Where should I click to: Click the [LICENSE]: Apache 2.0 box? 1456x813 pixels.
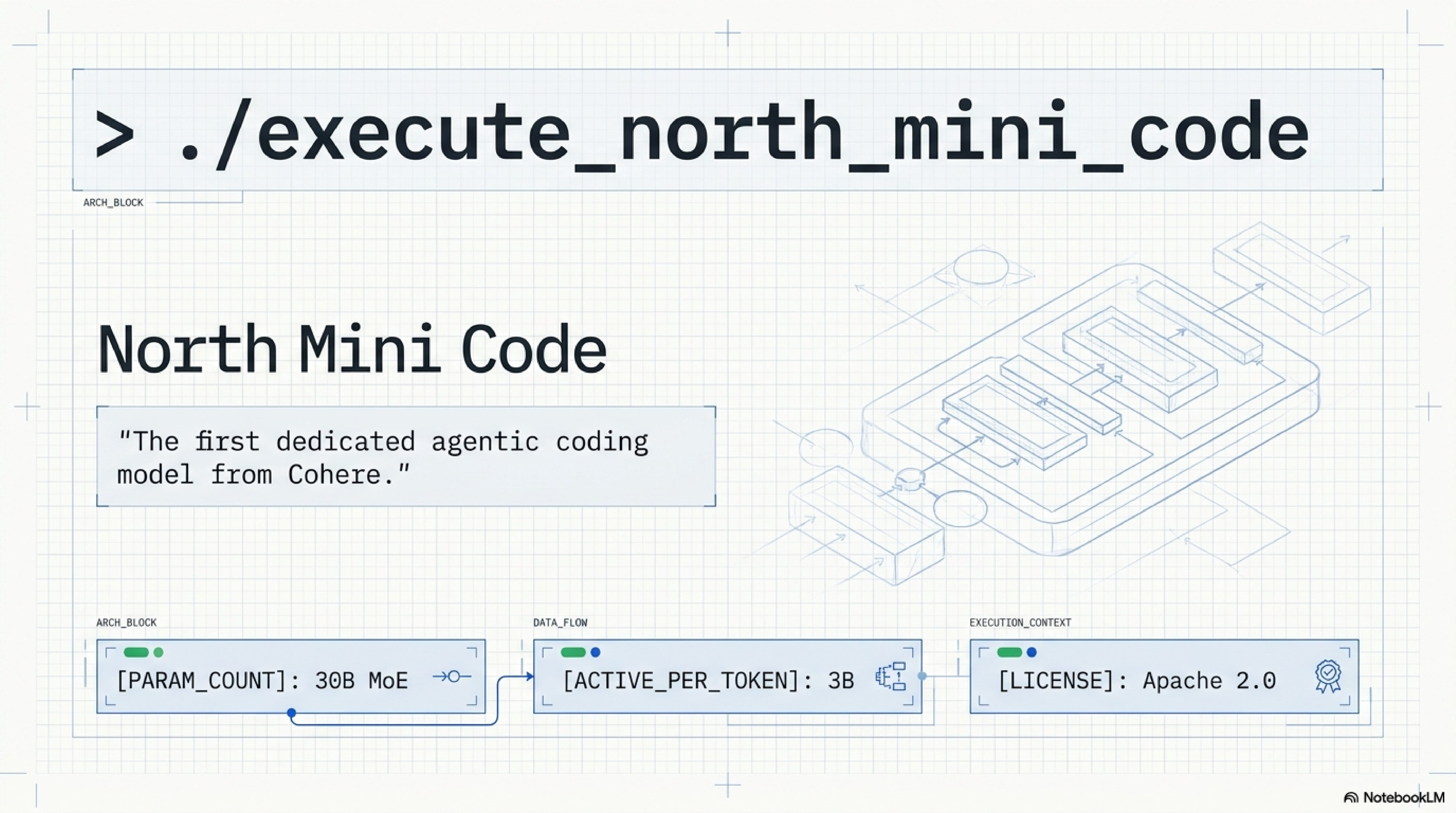tap(1164, 676)
